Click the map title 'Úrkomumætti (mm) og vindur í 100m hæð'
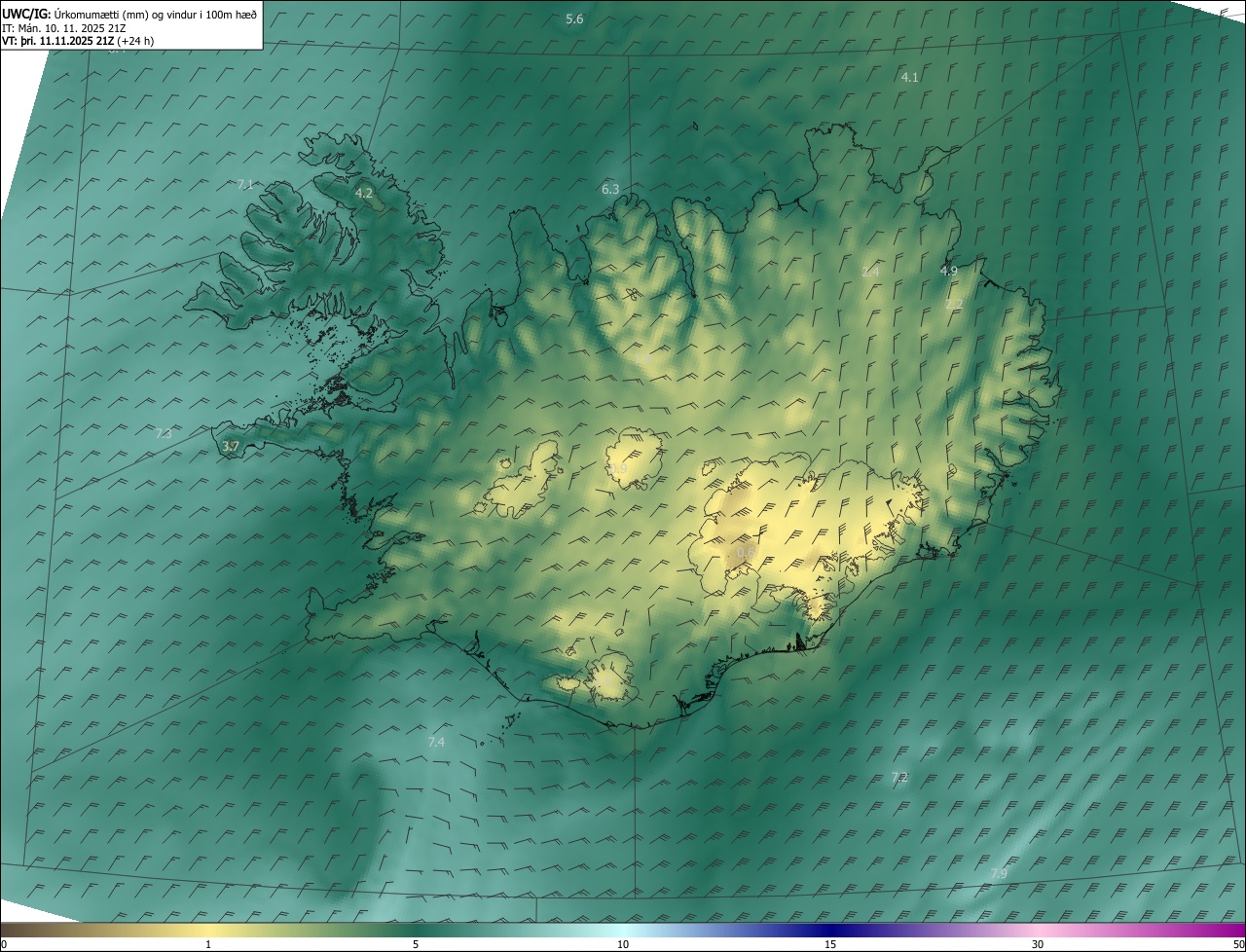Image resolution: width=1246 pixels, height=952 pixels. point(156,13)
